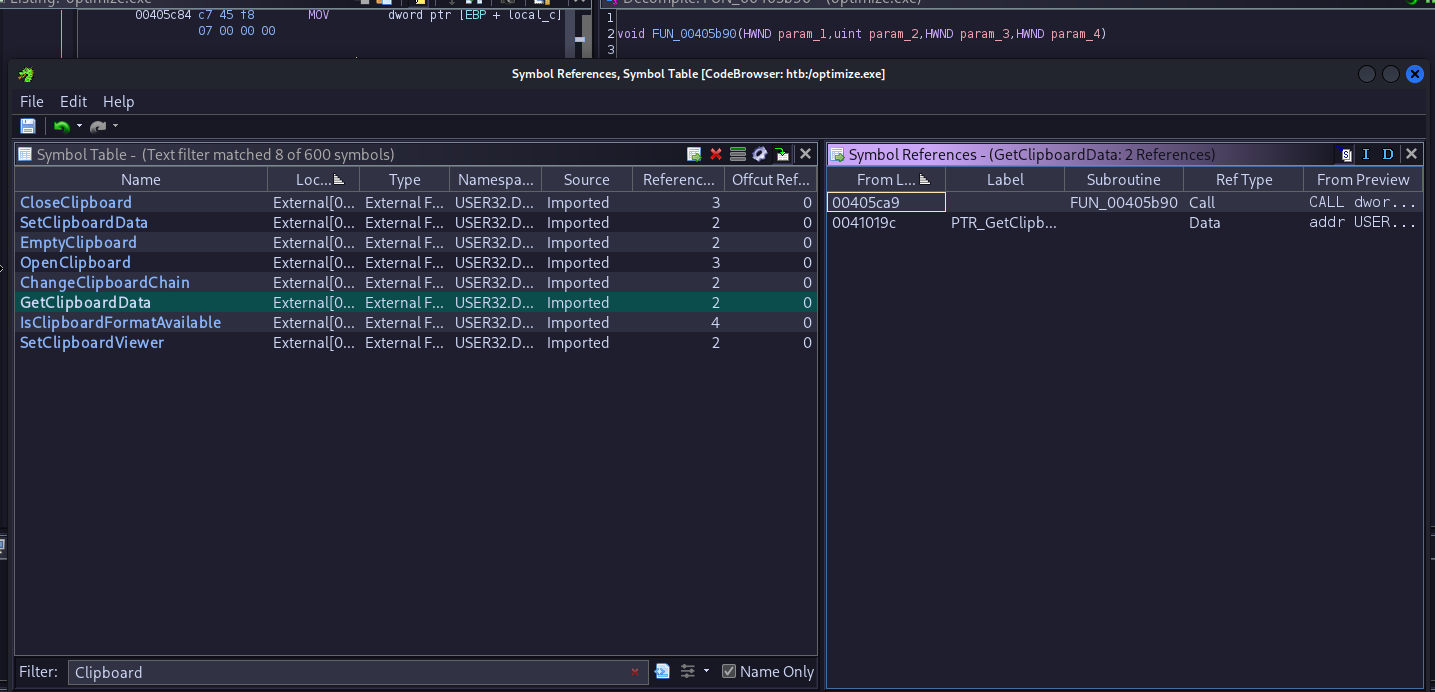
Task: Toggle the Name Only checkbox
Action: [x=729, y=672]
